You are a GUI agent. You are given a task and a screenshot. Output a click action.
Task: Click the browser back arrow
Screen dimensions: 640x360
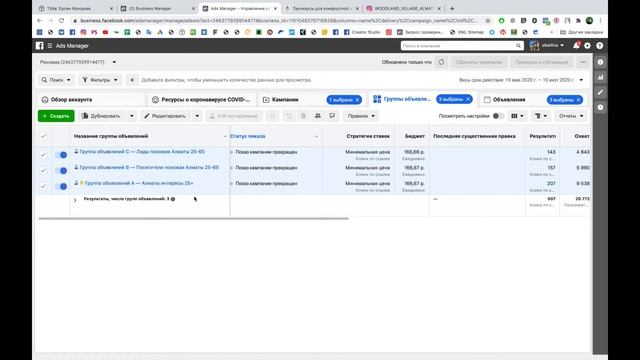point(40,20)
